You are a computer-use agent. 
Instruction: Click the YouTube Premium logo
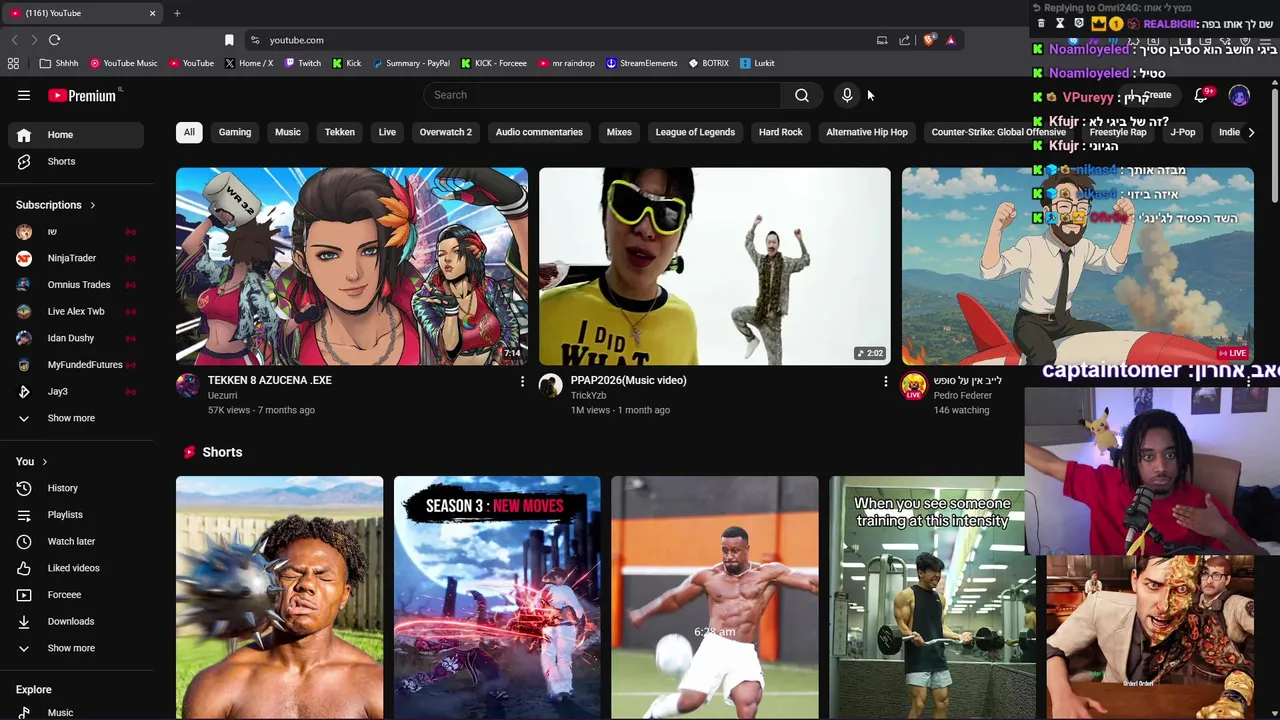coord(82,95)
